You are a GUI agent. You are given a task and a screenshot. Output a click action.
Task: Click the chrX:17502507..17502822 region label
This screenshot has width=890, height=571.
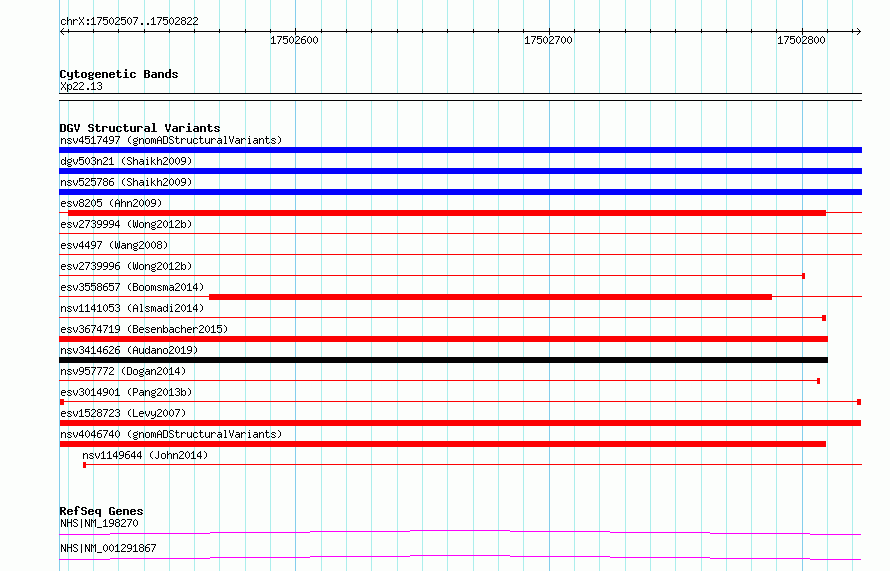[x=129, y=22]
